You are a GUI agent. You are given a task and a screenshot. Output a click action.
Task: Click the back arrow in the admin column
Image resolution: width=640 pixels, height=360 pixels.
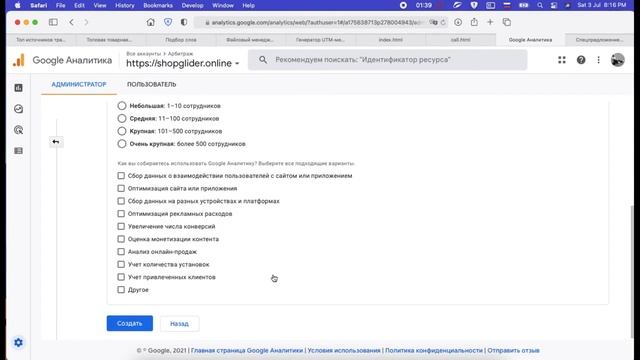56,142
